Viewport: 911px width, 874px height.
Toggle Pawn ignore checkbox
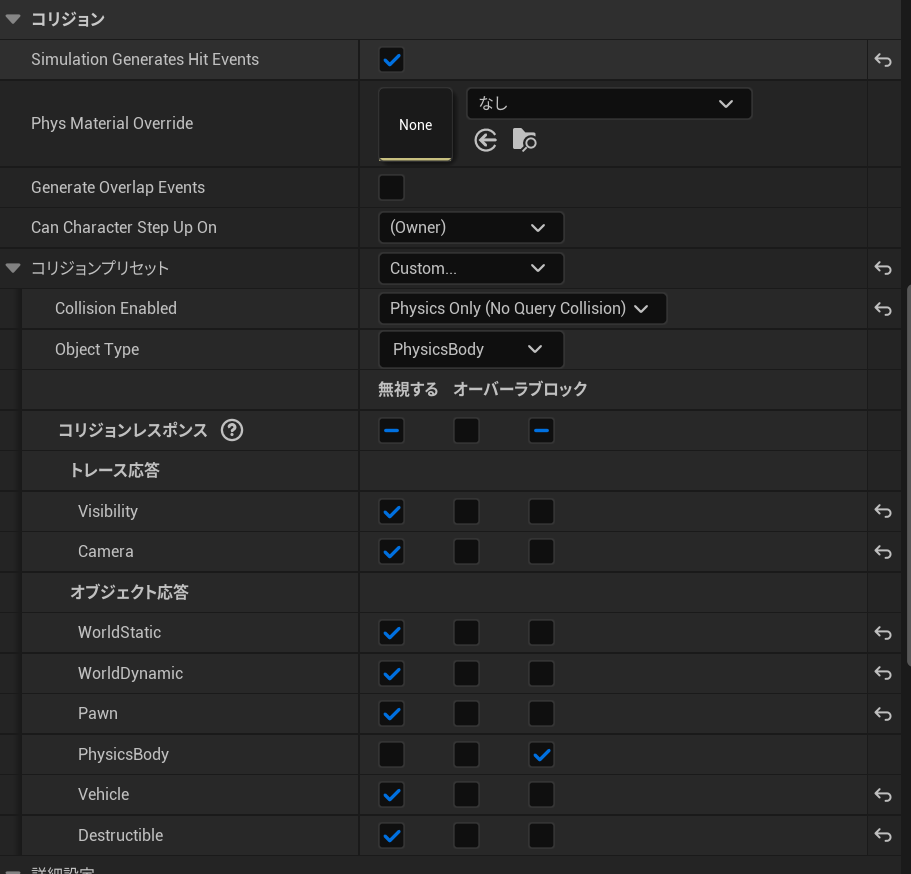click(392, 714)
